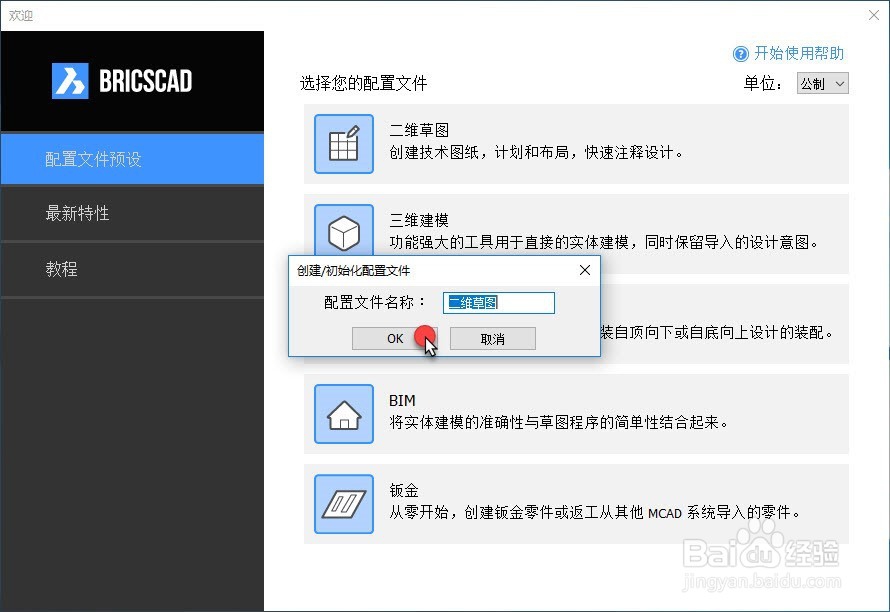Open the 单位 公制 dropdown
Image resolution: width=890 pixels, height=612 pixels.
point(822,83)
